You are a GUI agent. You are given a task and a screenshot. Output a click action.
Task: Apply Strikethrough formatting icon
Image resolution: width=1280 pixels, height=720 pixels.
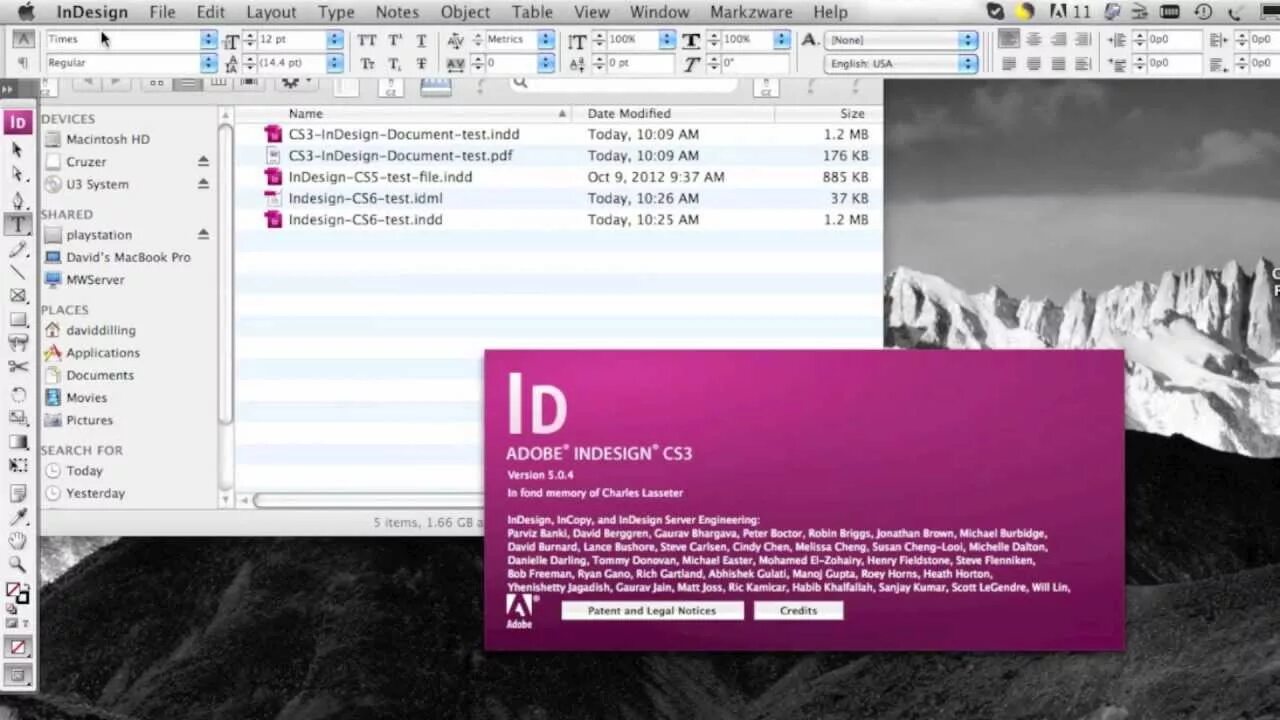(x=421, y=63)
